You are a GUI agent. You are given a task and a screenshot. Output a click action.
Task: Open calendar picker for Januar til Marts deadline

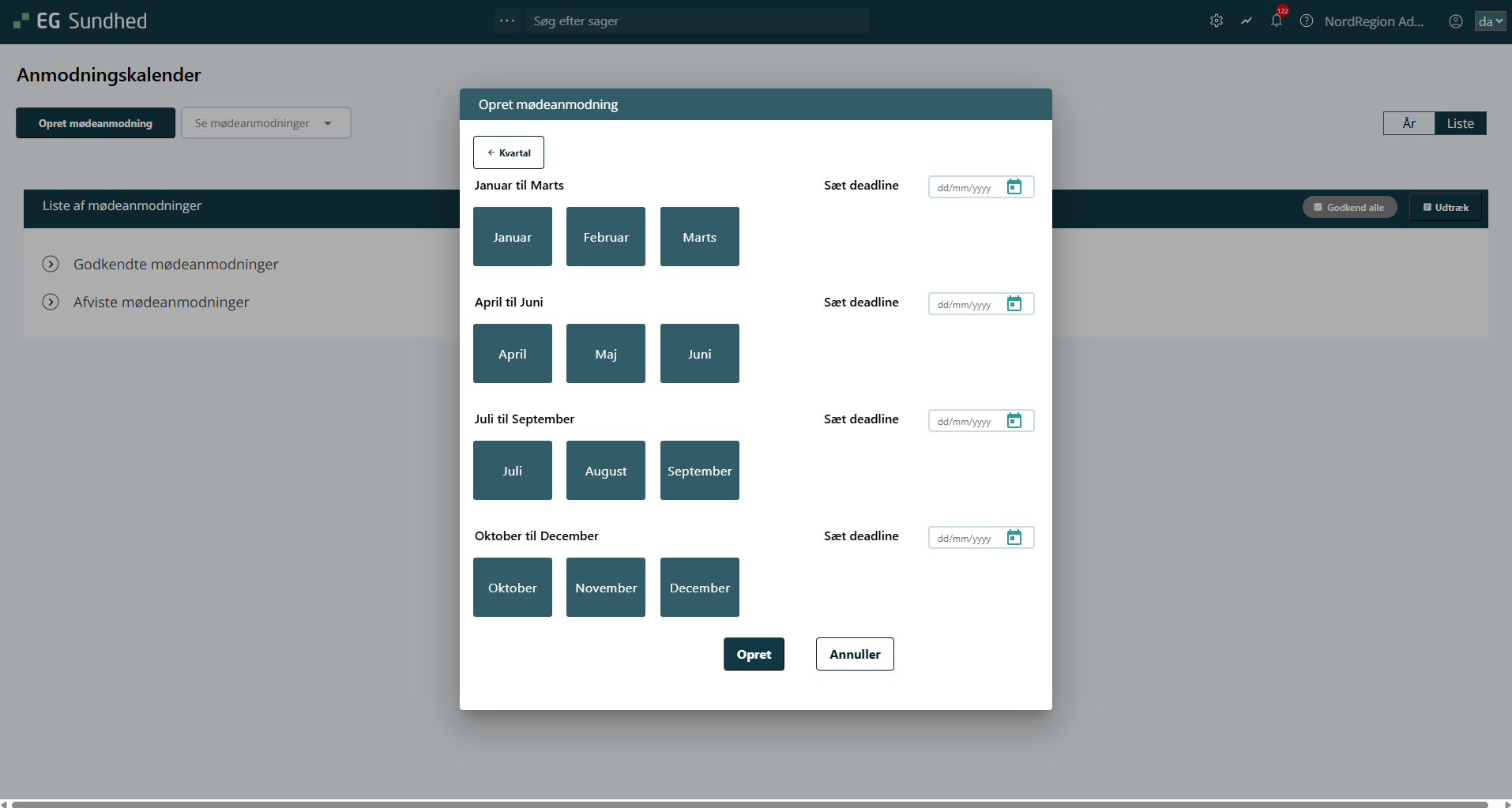(1014, 186)
